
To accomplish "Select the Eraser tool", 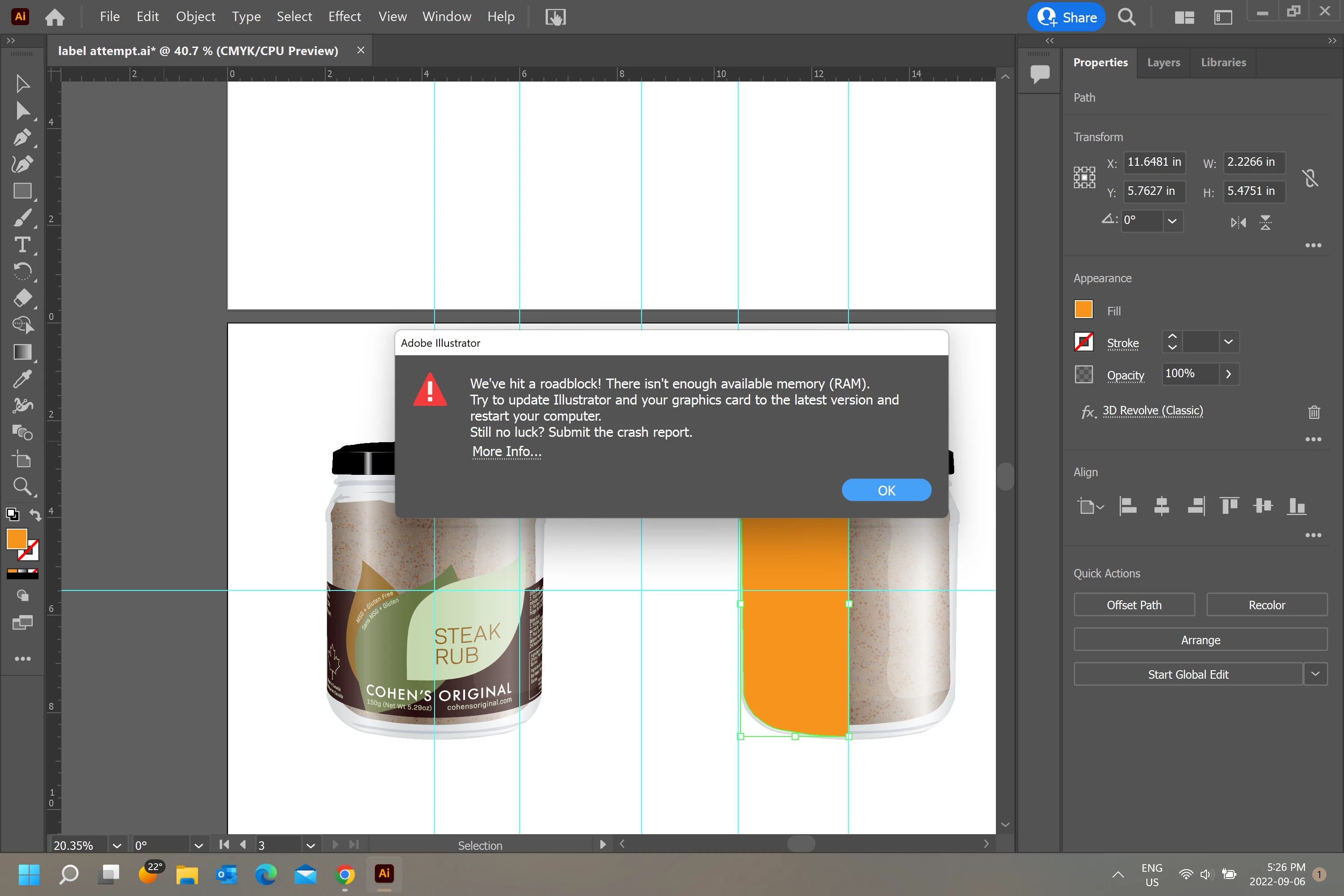I will coord(22,298).
